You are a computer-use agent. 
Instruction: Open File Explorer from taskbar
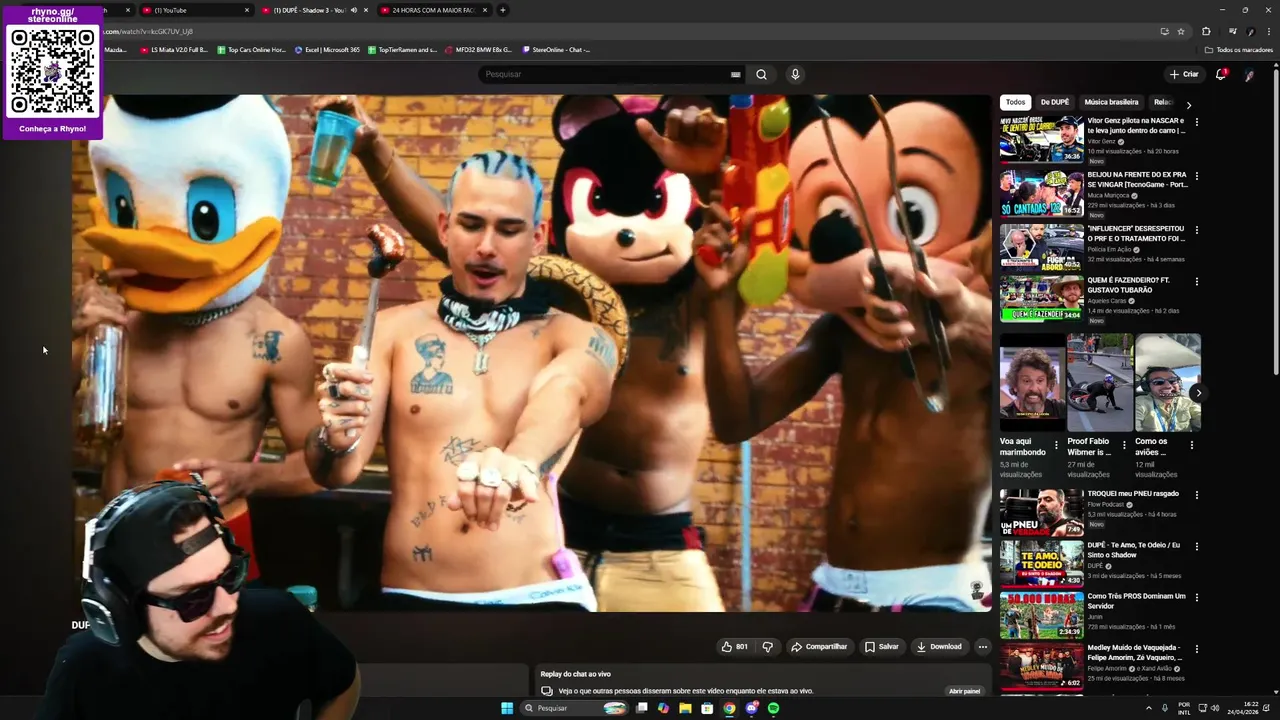(x=685, y=708)
